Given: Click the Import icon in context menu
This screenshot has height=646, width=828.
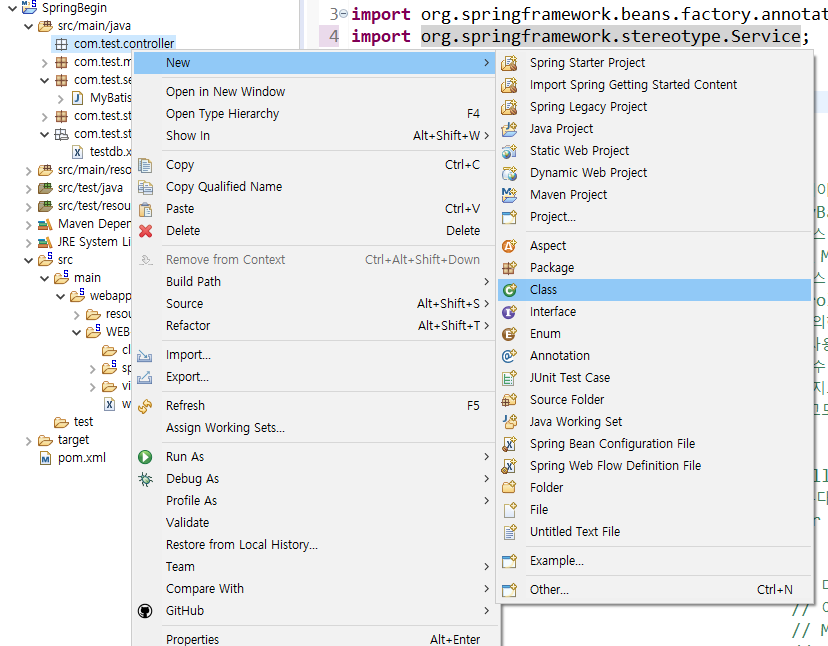Looking at the screenshot, I should 145,355.
